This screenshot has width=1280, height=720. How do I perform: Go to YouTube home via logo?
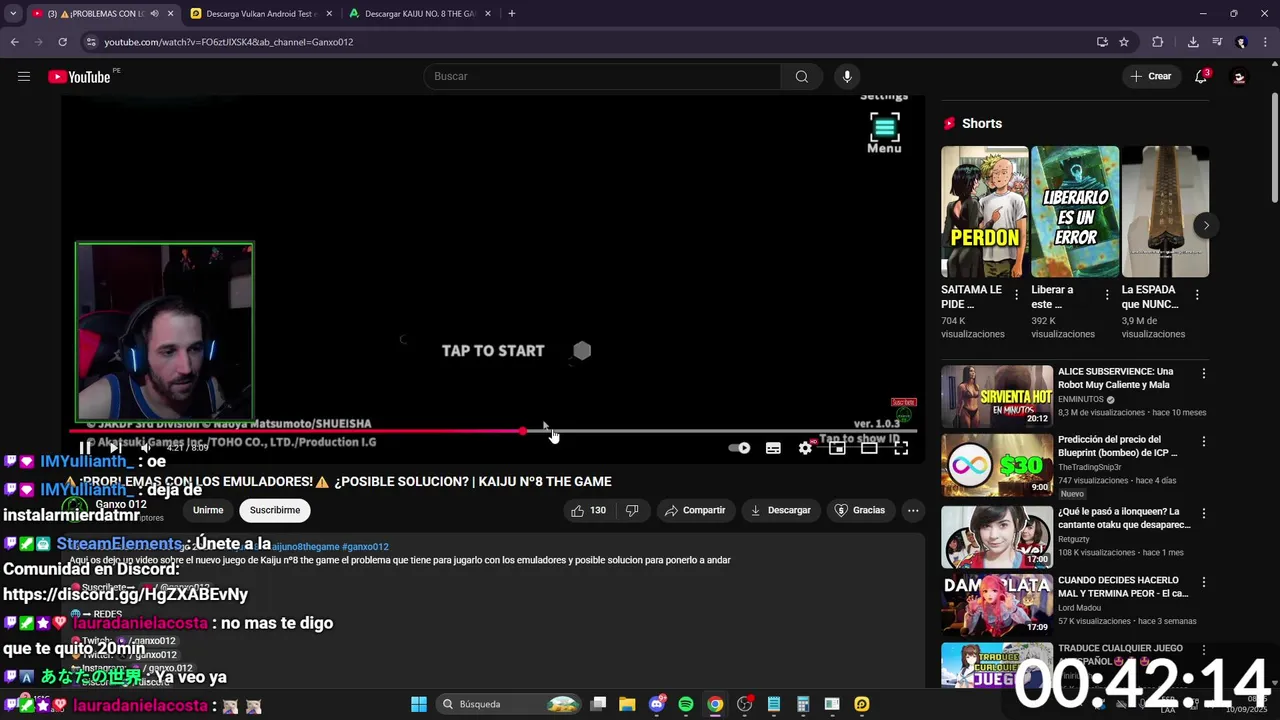(x=79, y=77)
